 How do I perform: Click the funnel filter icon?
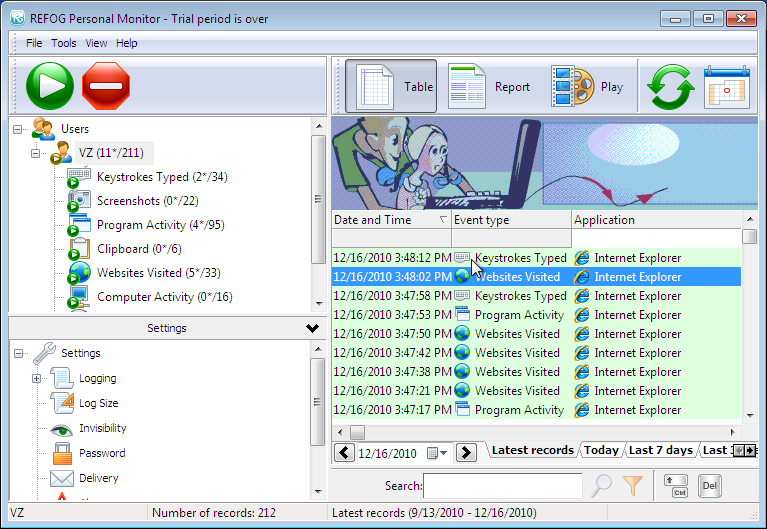tap(633, 485)
